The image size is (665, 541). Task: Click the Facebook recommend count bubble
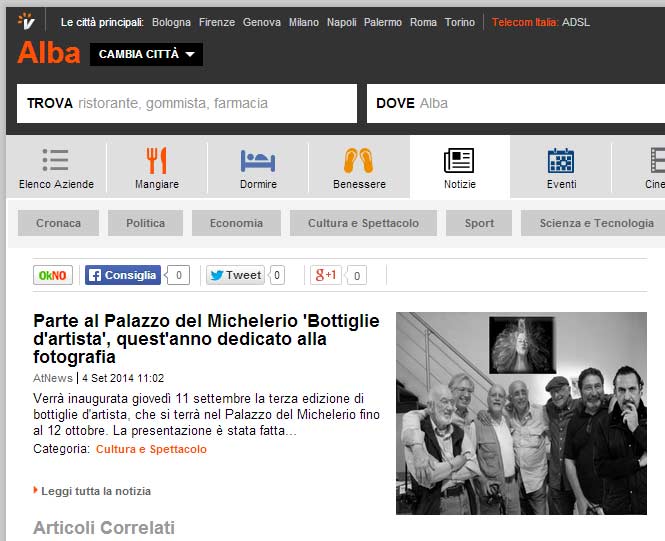(178, 275)
